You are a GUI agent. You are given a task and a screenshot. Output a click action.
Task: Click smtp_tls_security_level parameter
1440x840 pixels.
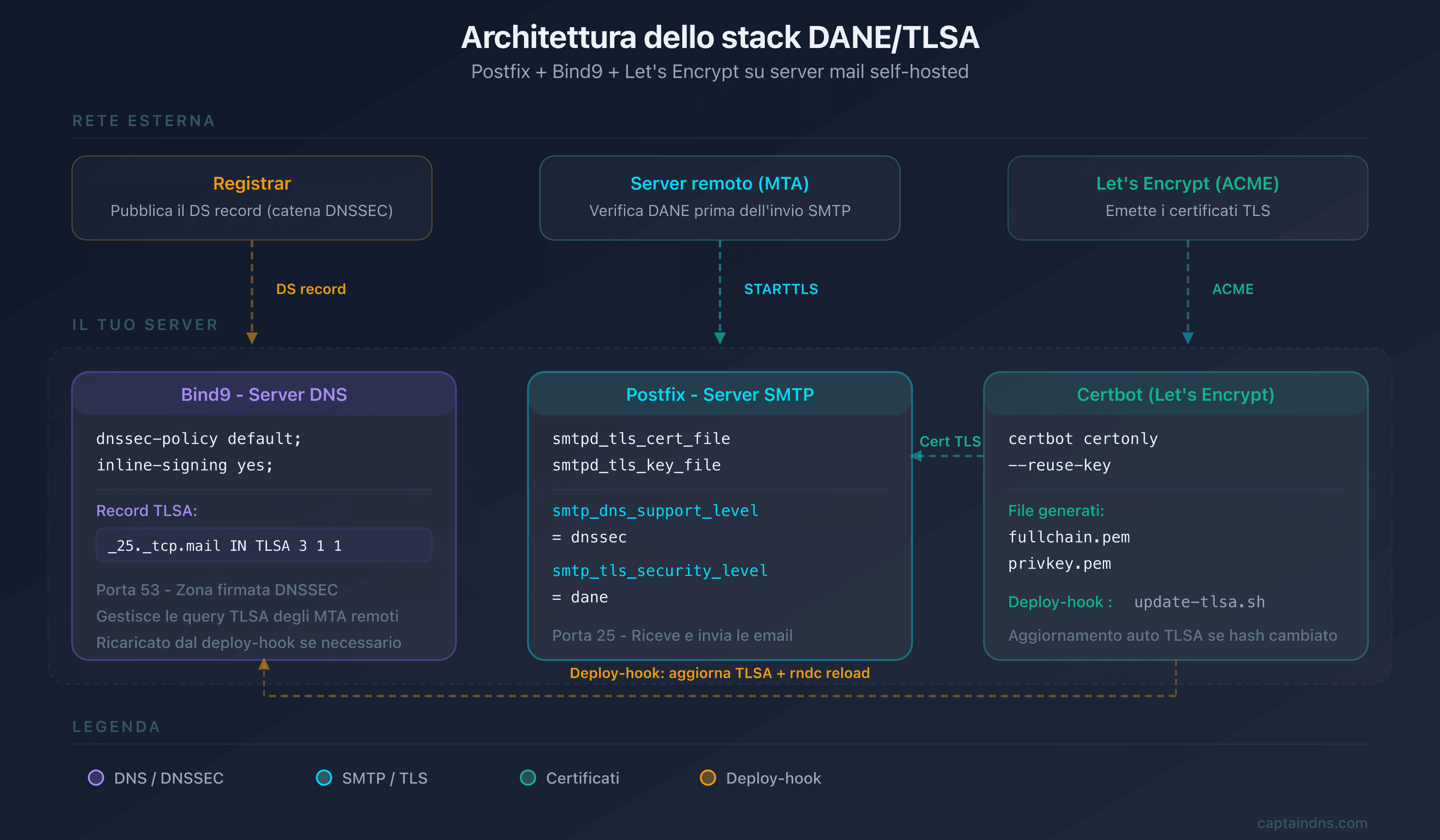pos(660,570)
